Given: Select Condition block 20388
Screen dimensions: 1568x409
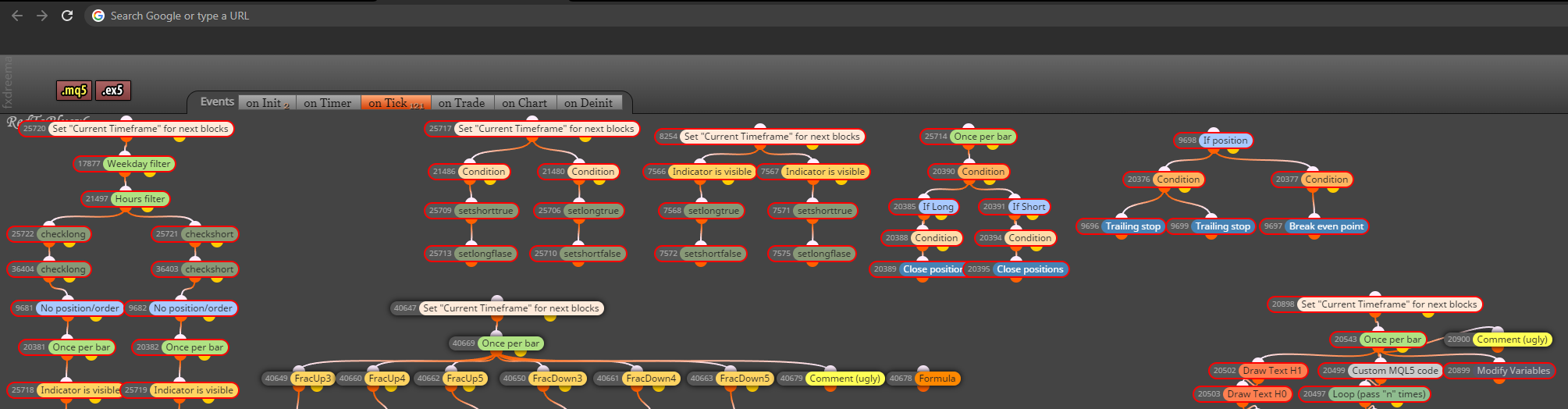Looking at the screenshot, I should [x=923, y=238].
